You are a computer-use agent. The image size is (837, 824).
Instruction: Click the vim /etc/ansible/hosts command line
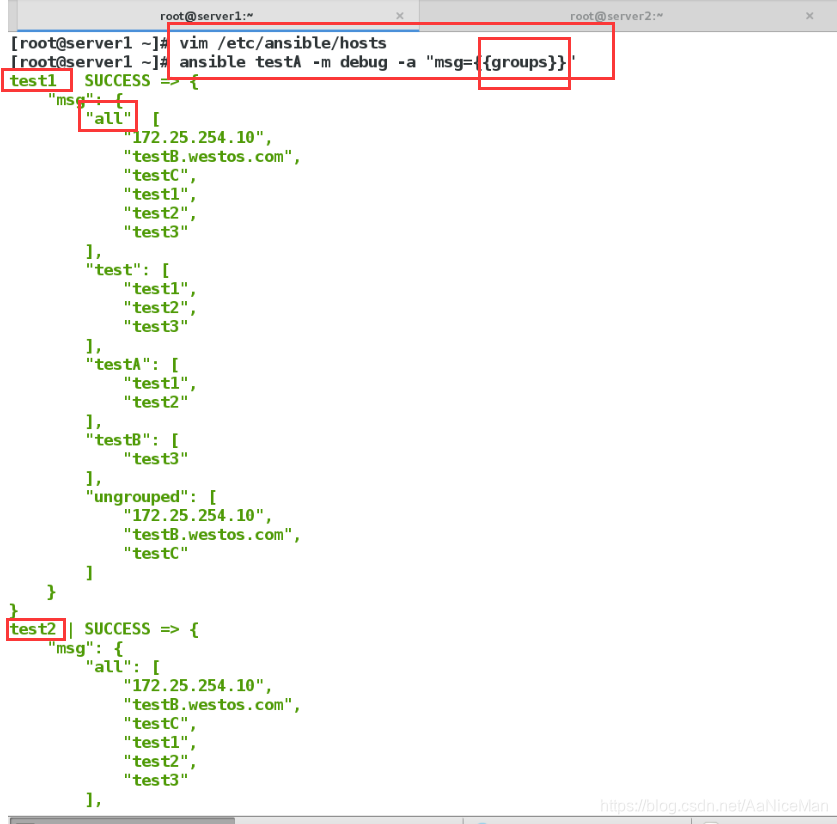[283, 43]
